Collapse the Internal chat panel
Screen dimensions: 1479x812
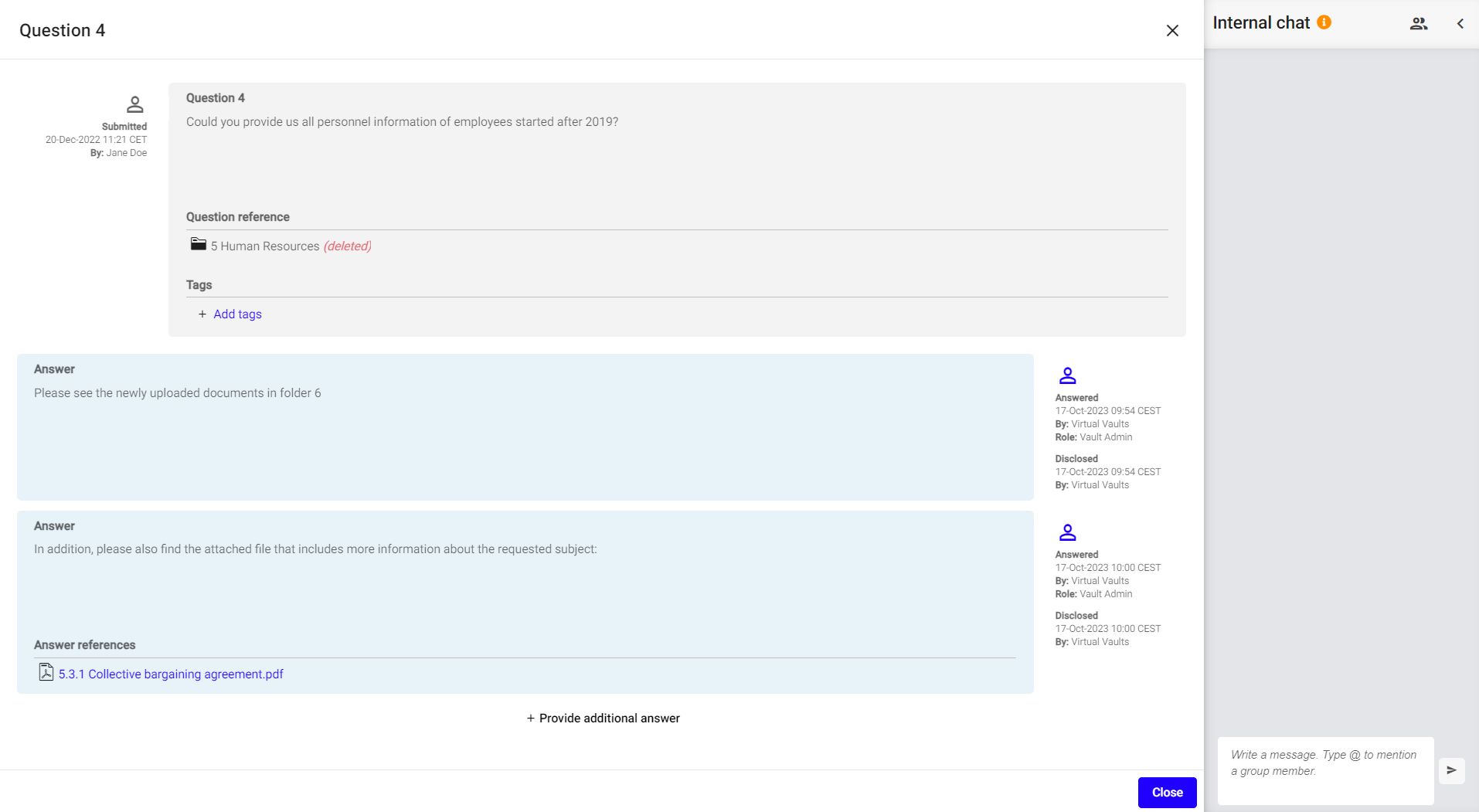point(1460,23)
